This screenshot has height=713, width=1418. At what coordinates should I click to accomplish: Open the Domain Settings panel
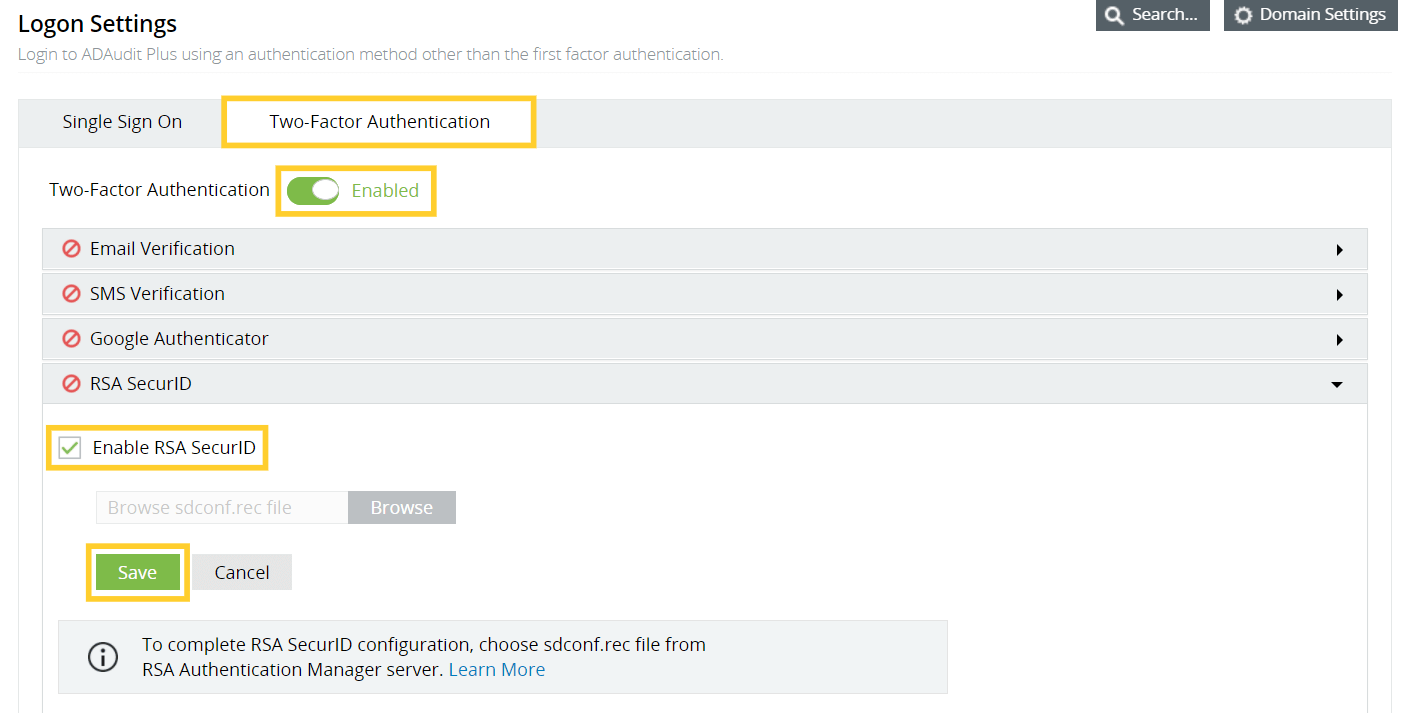1310,15
